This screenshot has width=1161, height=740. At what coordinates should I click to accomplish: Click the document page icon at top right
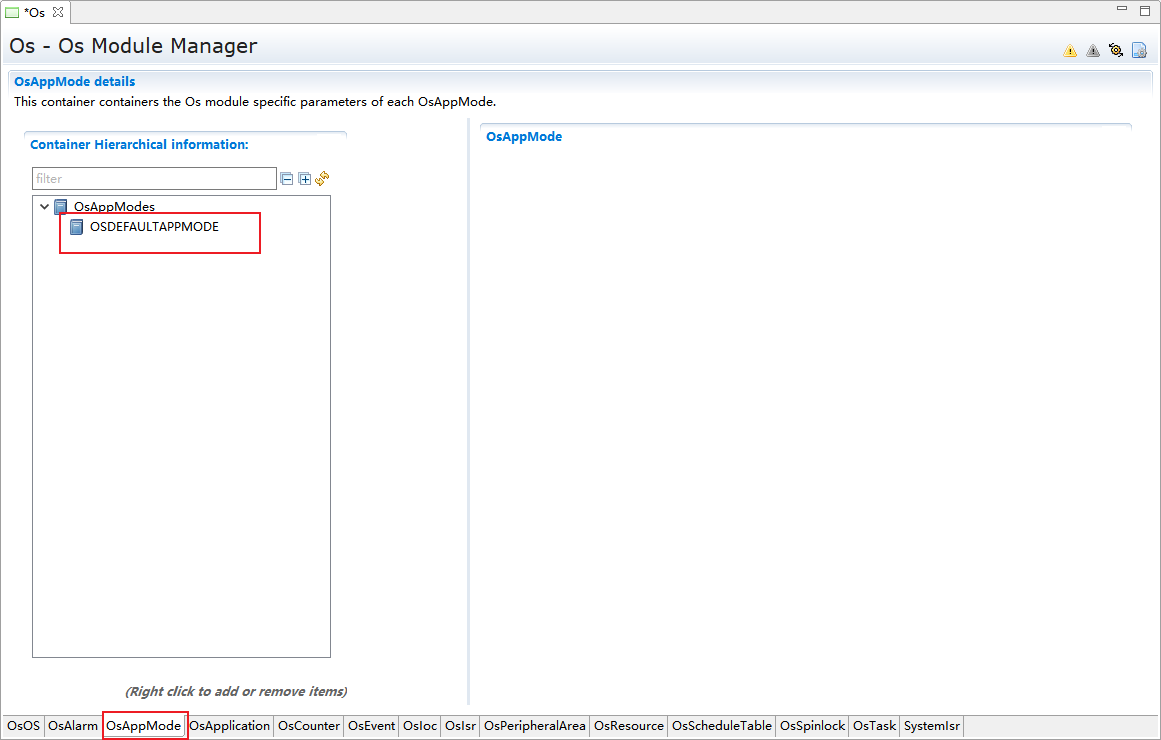1139,50
